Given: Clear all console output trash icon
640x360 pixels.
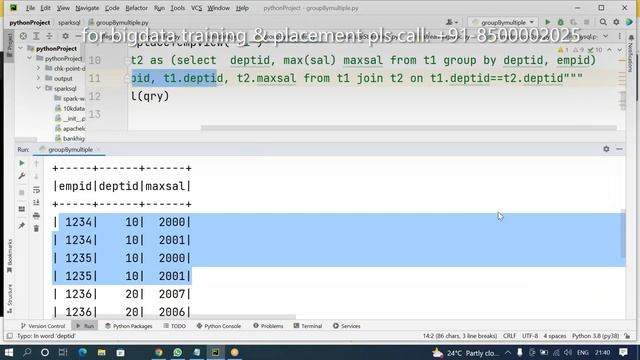Looking at the screenshot, I should pyautogui.click(x=36, y=229).
